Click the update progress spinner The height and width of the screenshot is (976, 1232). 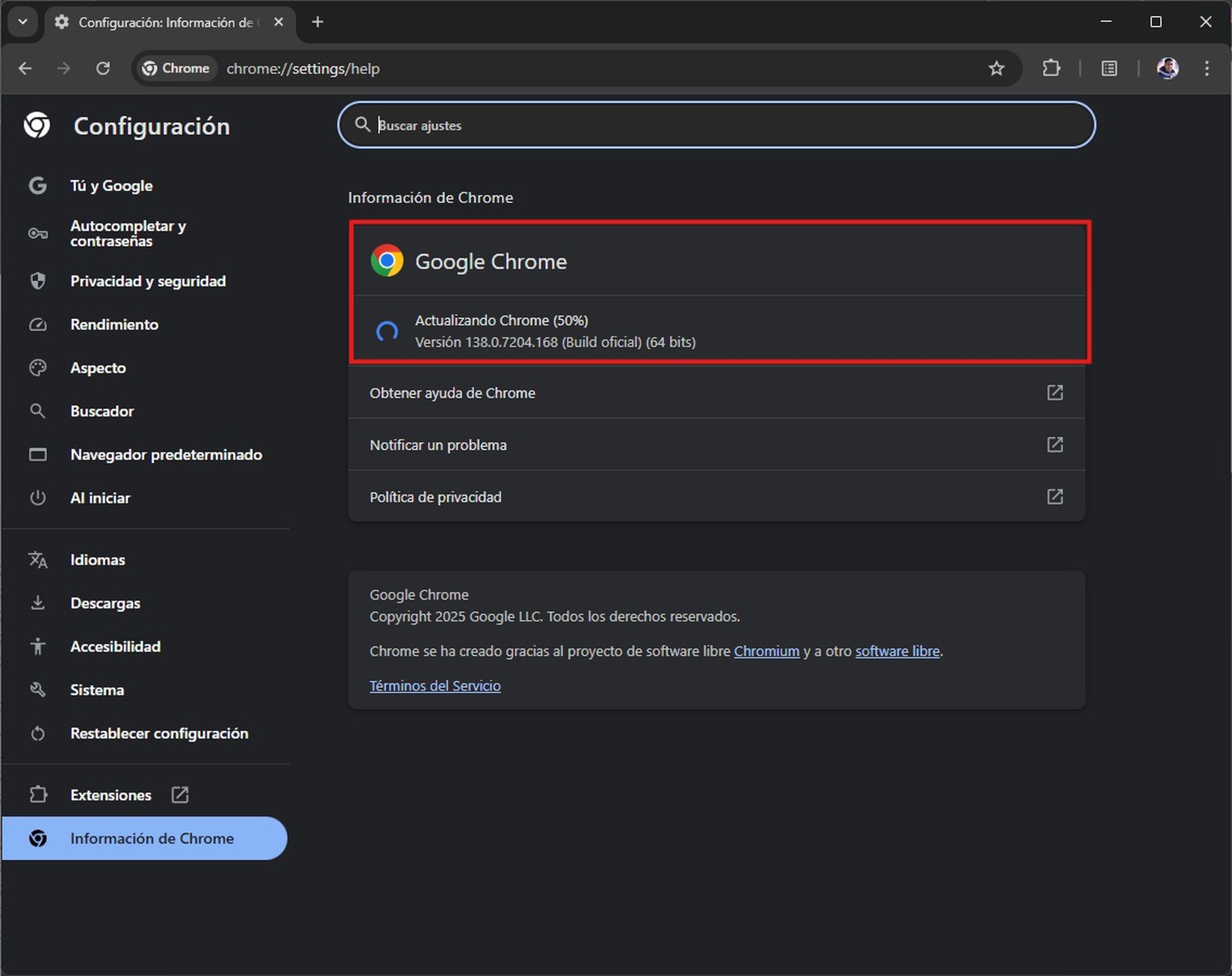pos(387,331)
